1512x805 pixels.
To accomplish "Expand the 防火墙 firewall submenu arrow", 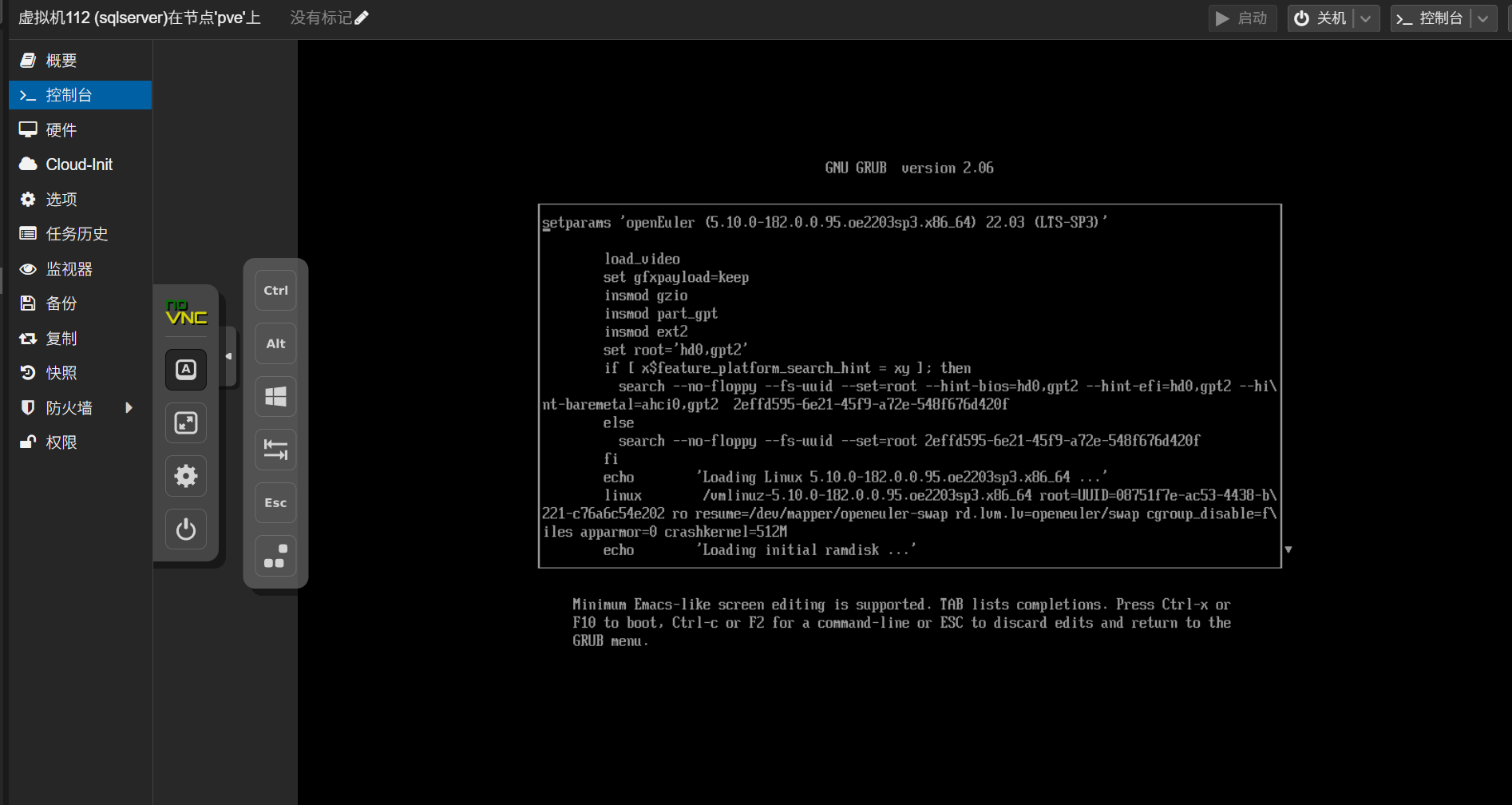I will (x=129, y=408).
